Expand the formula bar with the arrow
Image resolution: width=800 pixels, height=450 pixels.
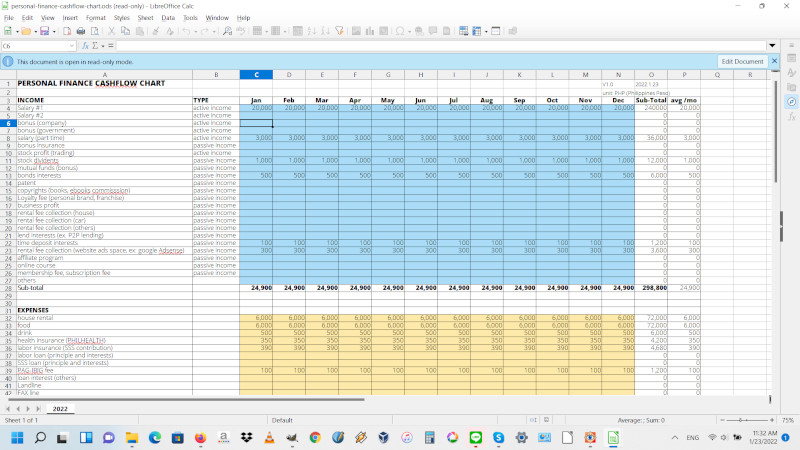click(x=774, y=46)
